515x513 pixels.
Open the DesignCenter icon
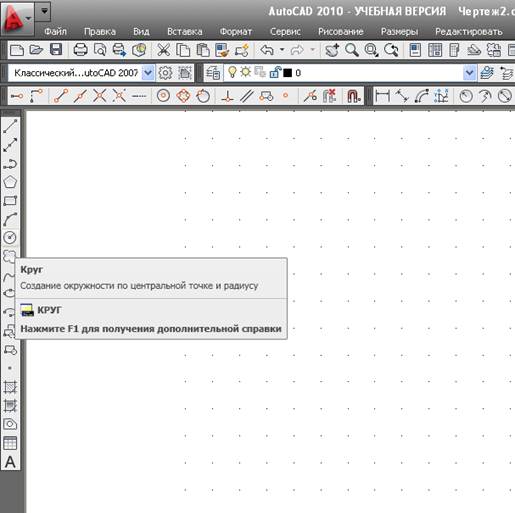coord(435,50)
